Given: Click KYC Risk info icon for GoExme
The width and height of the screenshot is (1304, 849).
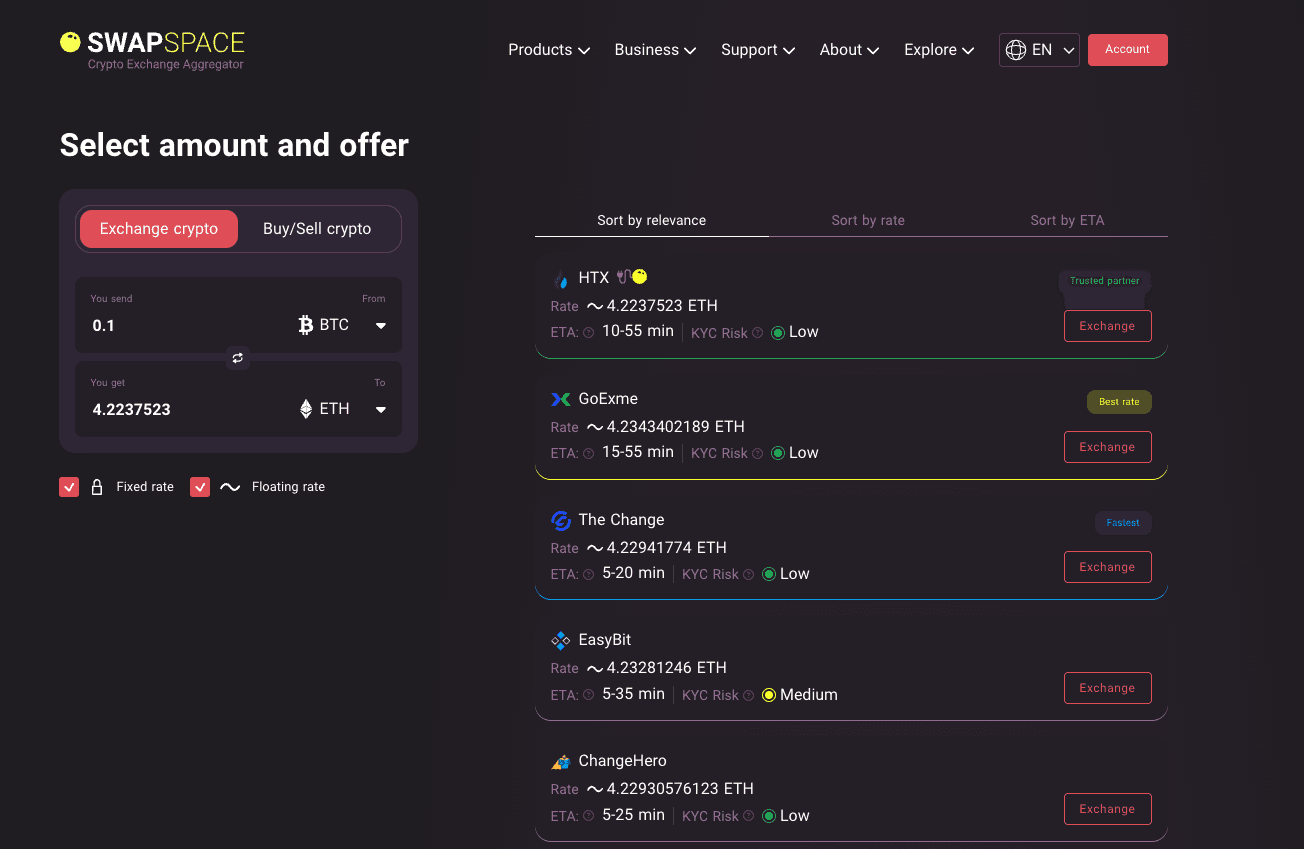Looking at the screenshot, I should (757, 454).
